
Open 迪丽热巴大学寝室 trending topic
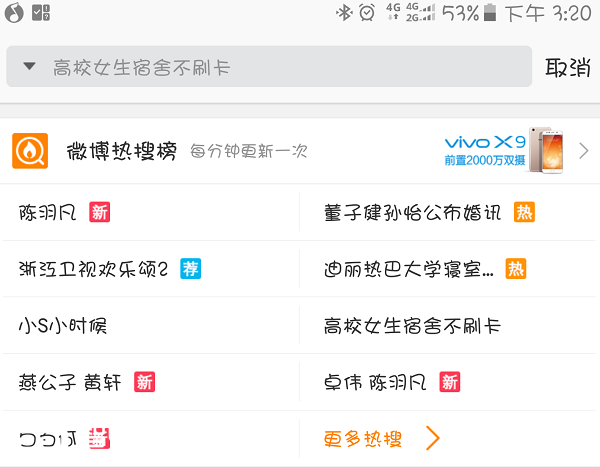pyautogui.click(x=409, y=269)
